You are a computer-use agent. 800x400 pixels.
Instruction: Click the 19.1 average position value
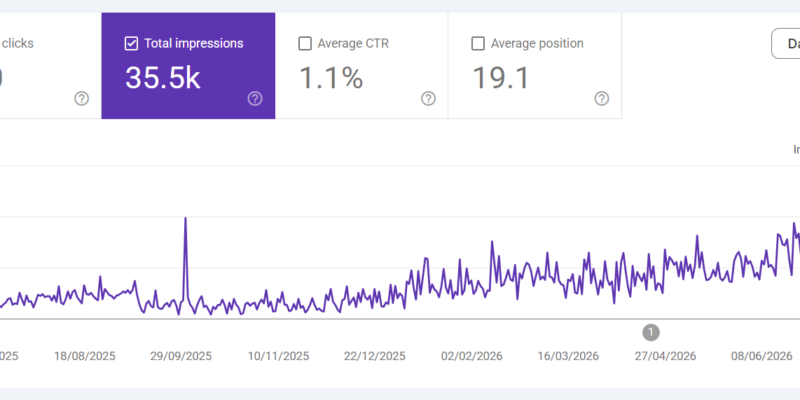coord(502,78)
